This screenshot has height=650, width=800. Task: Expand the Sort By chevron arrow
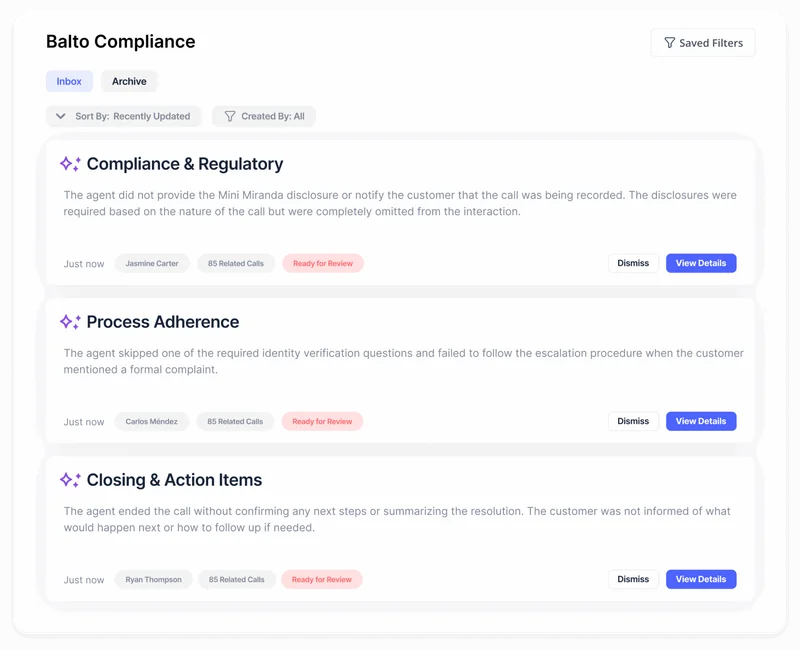[61, 116]
